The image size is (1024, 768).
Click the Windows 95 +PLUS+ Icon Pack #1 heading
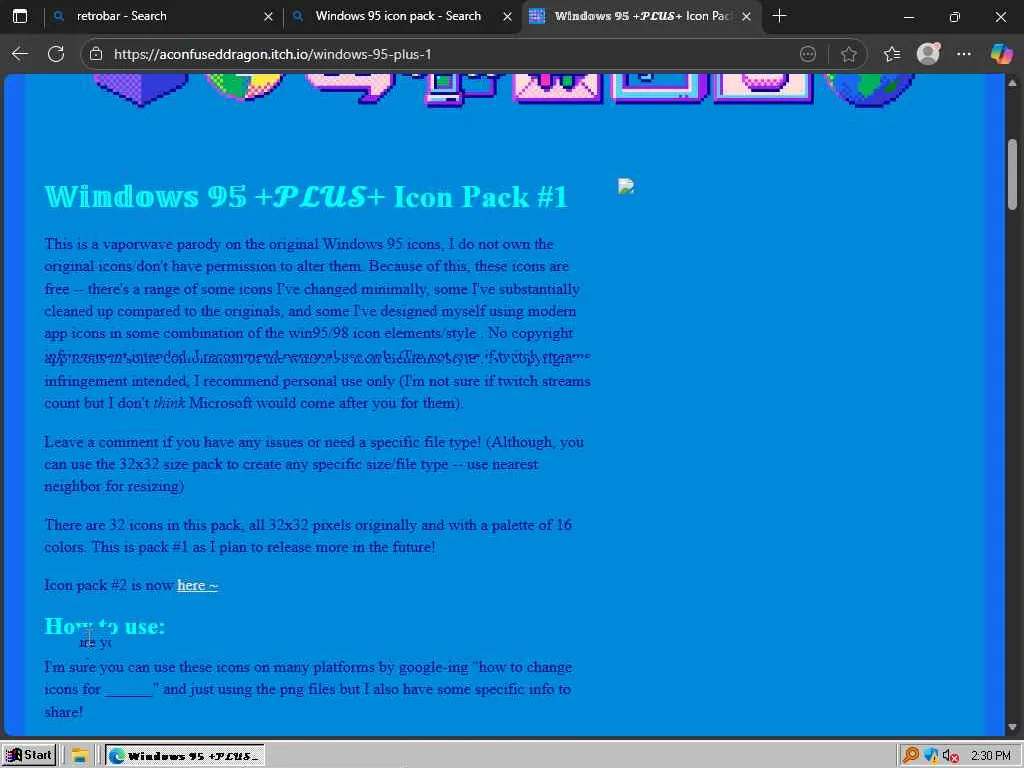click(x=306, y=197)
